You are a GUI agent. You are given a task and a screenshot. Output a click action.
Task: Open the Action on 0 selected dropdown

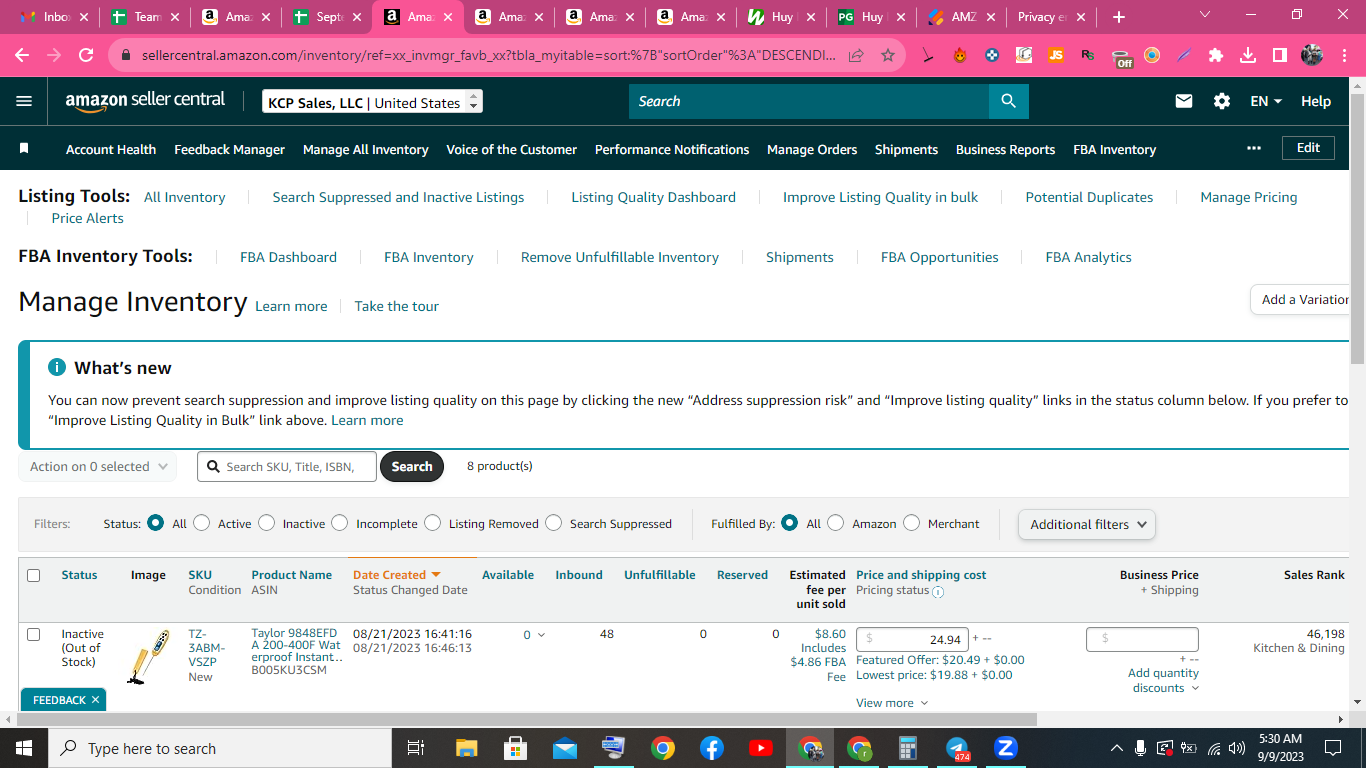[x=97, y=466]
